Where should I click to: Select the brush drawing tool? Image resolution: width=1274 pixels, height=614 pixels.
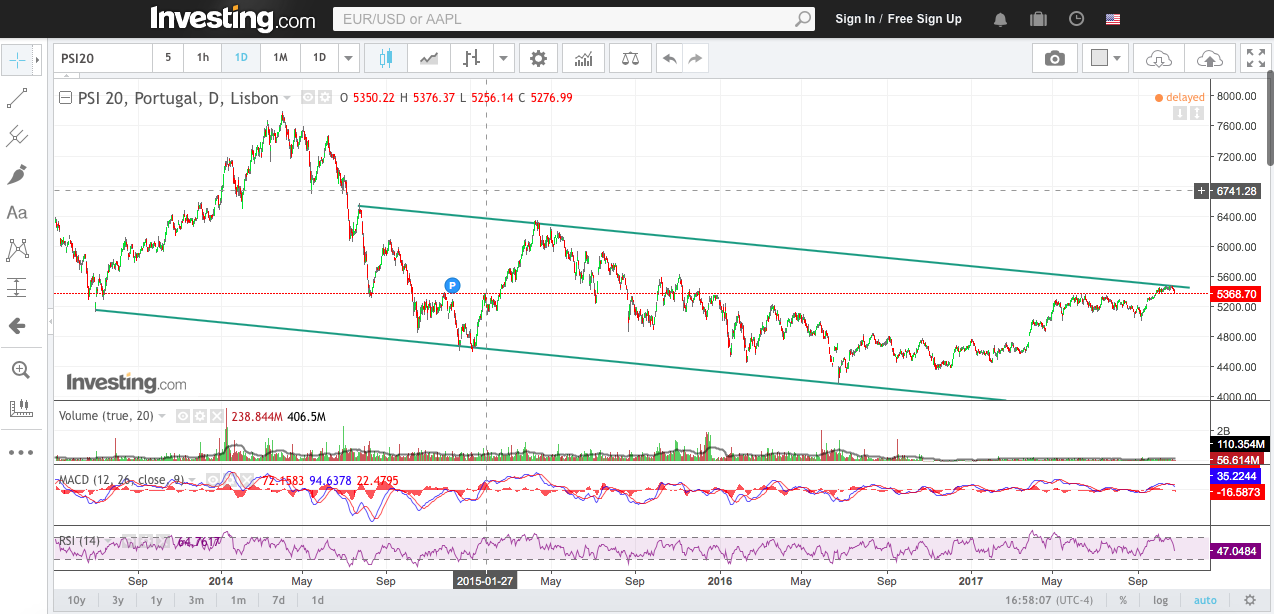(17, 174)
